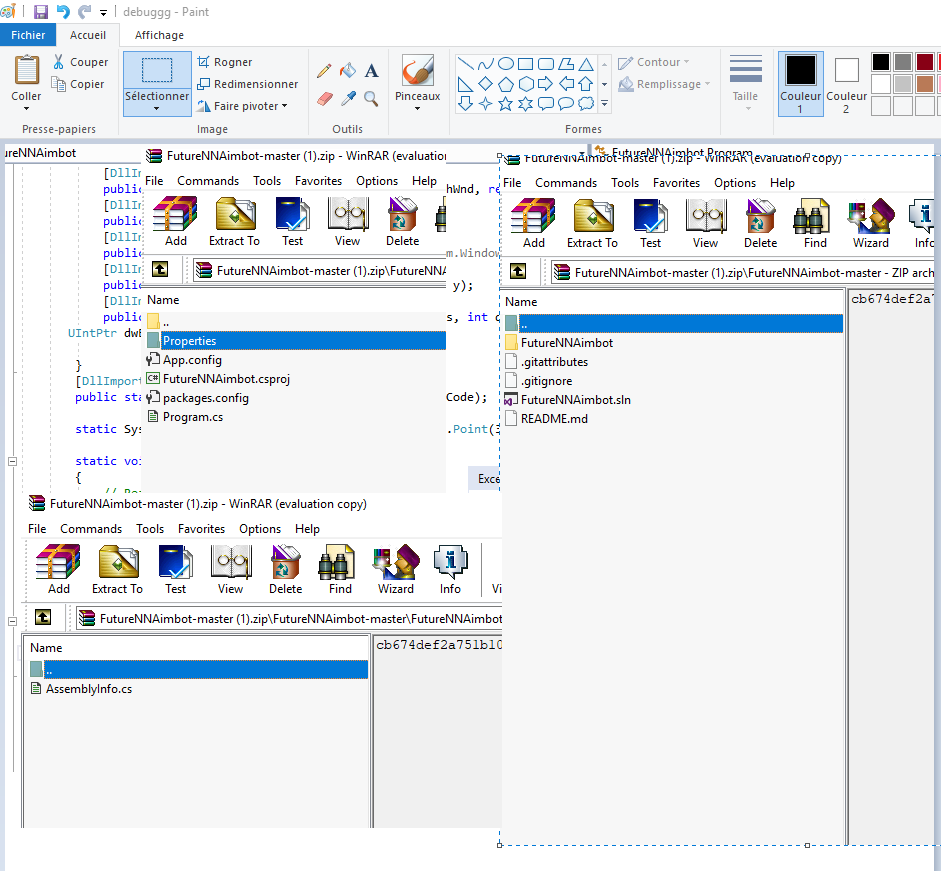Select the Text tool
Image resolution: width=941 pixels, height=871 pixels.
(x=371, y=71)
